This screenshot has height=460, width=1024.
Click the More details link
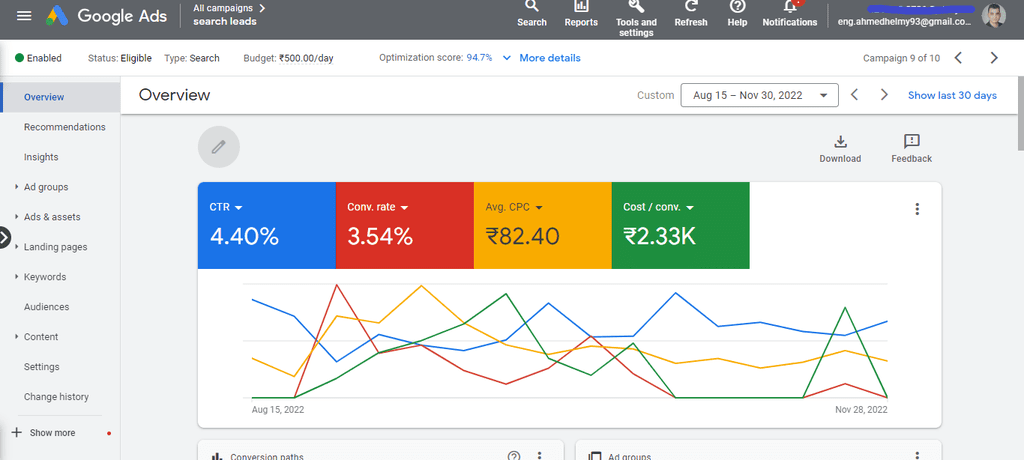click(x=550, y=58)
